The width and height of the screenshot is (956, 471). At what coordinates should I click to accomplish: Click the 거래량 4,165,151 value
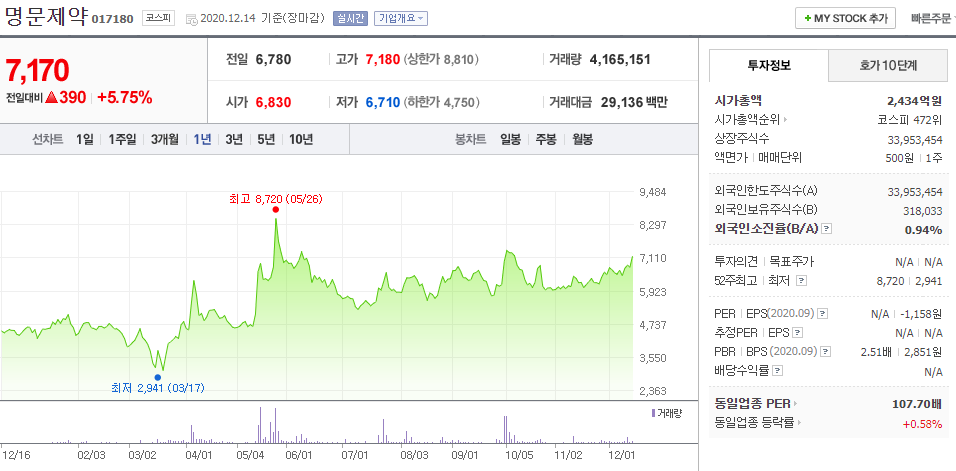(x=620, y=60)
